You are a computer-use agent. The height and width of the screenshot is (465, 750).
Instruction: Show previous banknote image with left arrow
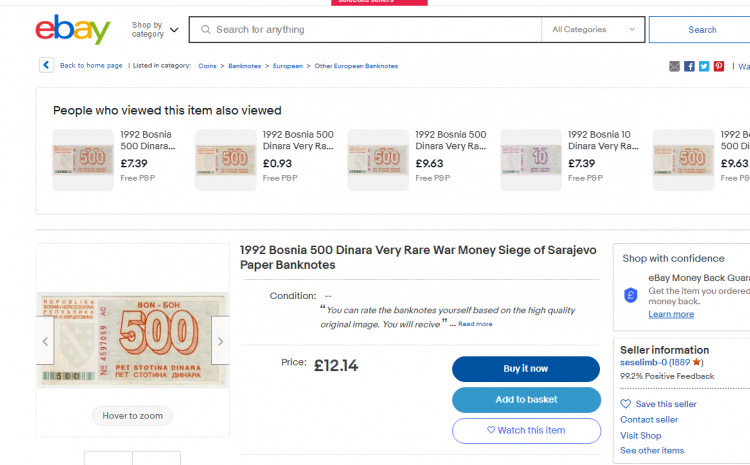[x=46, y=342]
